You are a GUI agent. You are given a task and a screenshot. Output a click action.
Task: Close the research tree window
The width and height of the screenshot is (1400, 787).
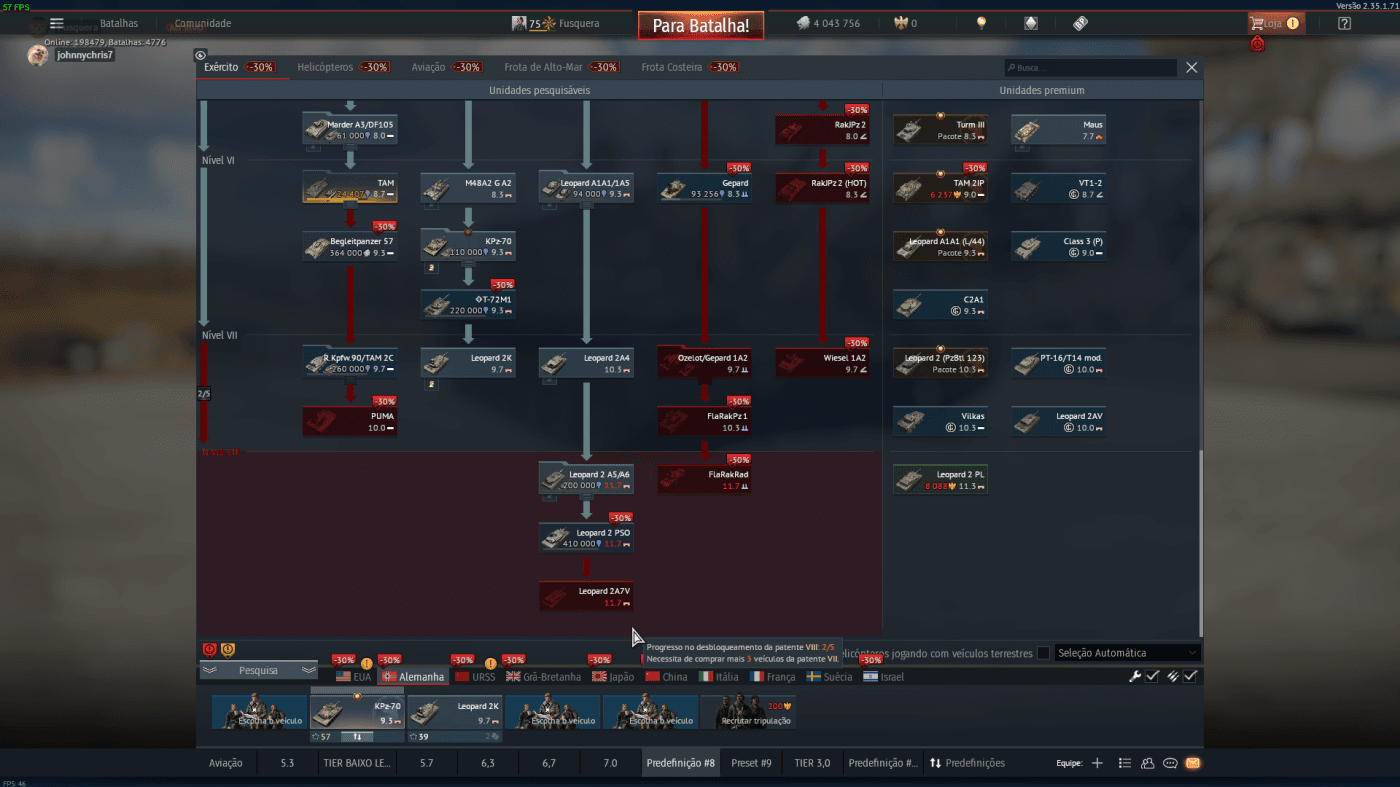(x=1191, y=68)
